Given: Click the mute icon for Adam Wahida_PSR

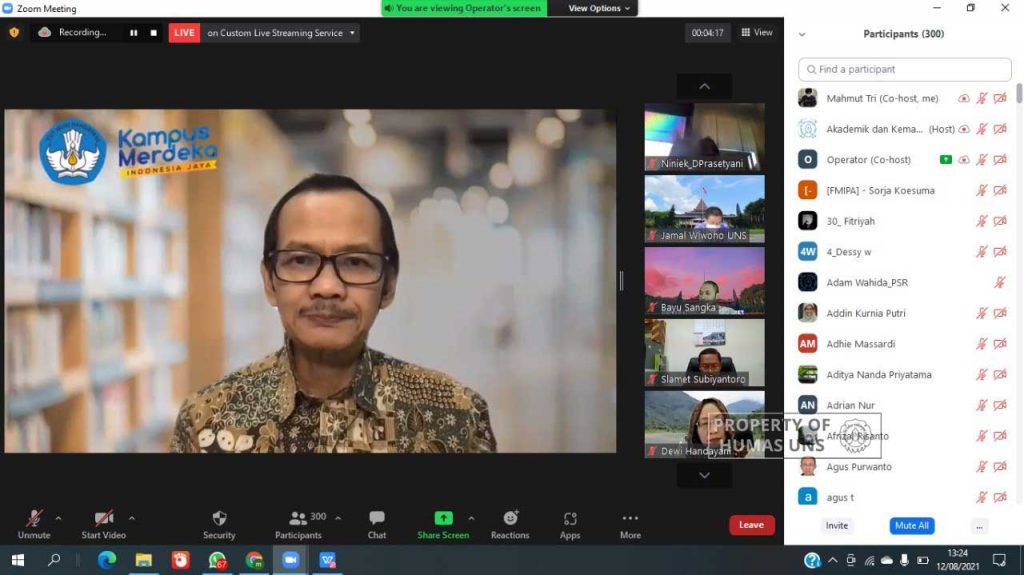Looking at the screenshot, I should [1000, 283].
